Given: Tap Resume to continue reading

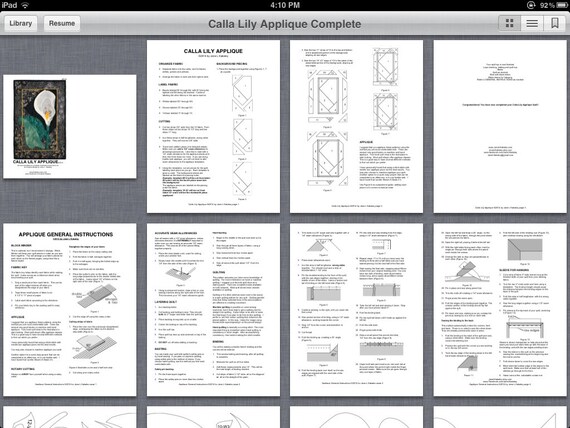Looking at the screenshot, I should pyautogui.click(x=62, y=23).
